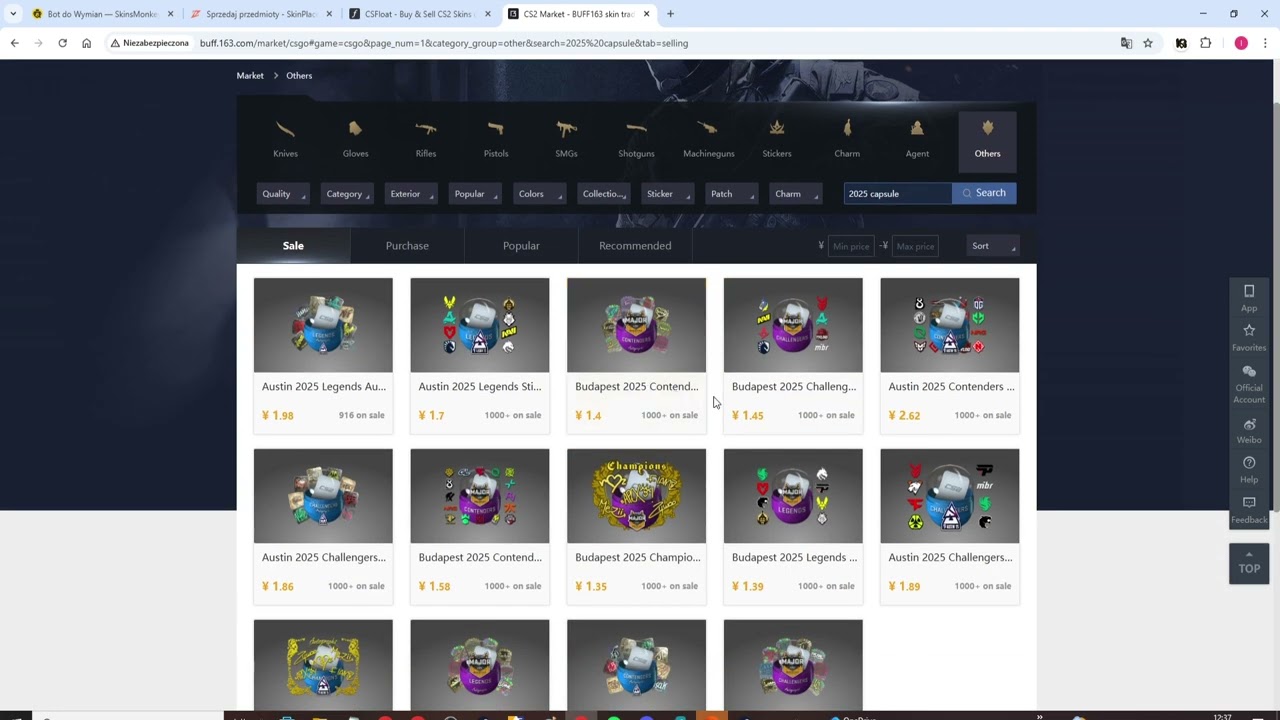Expand the Quality filter dropdown
Viewport: 1280px width, 720px height.
(283, 194)
